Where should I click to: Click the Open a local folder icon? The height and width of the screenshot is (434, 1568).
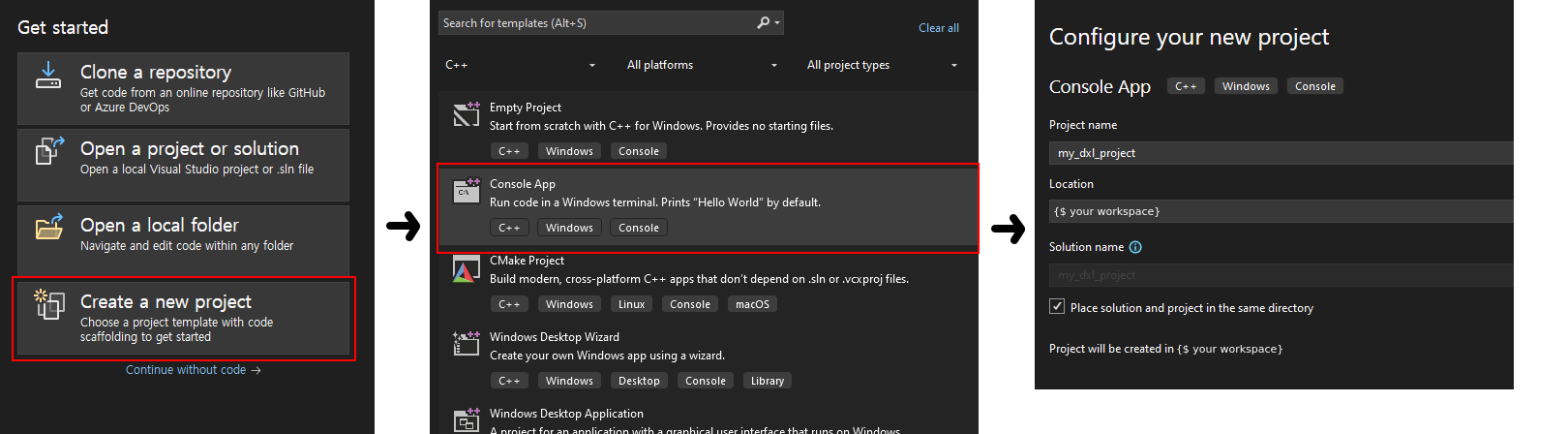coord(48,228)
